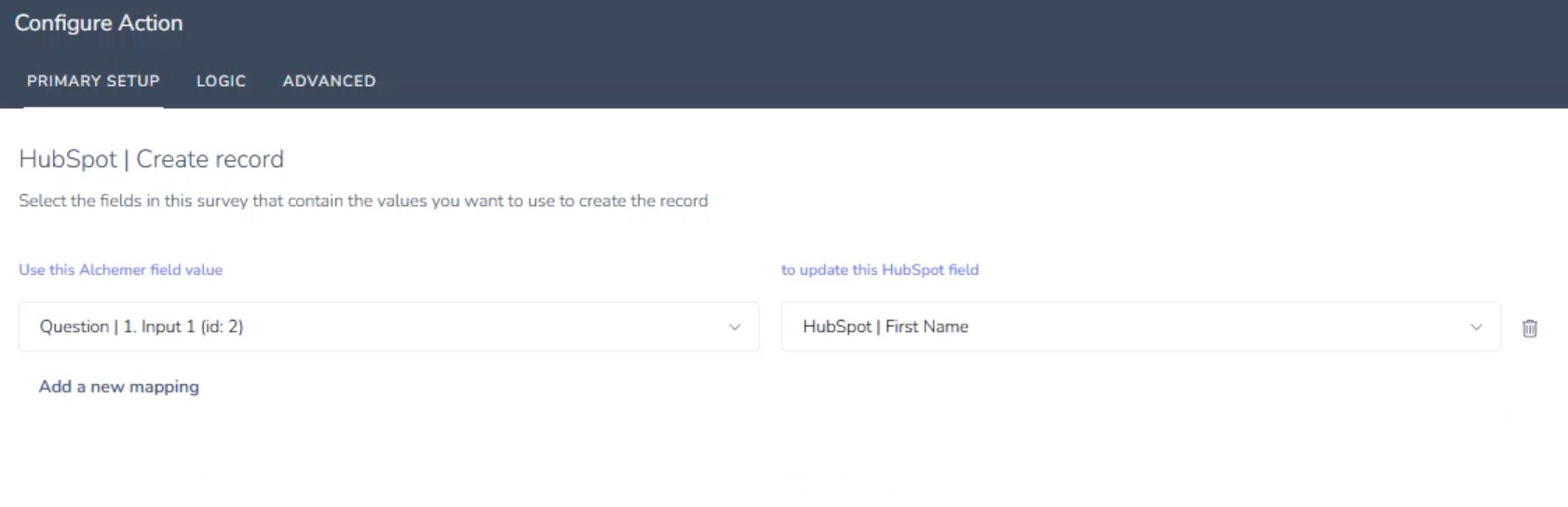This screenshot has width=1568, height=507.
Task: Click the 'to update this HubSpot field' label
Action: tap(880, 269)
